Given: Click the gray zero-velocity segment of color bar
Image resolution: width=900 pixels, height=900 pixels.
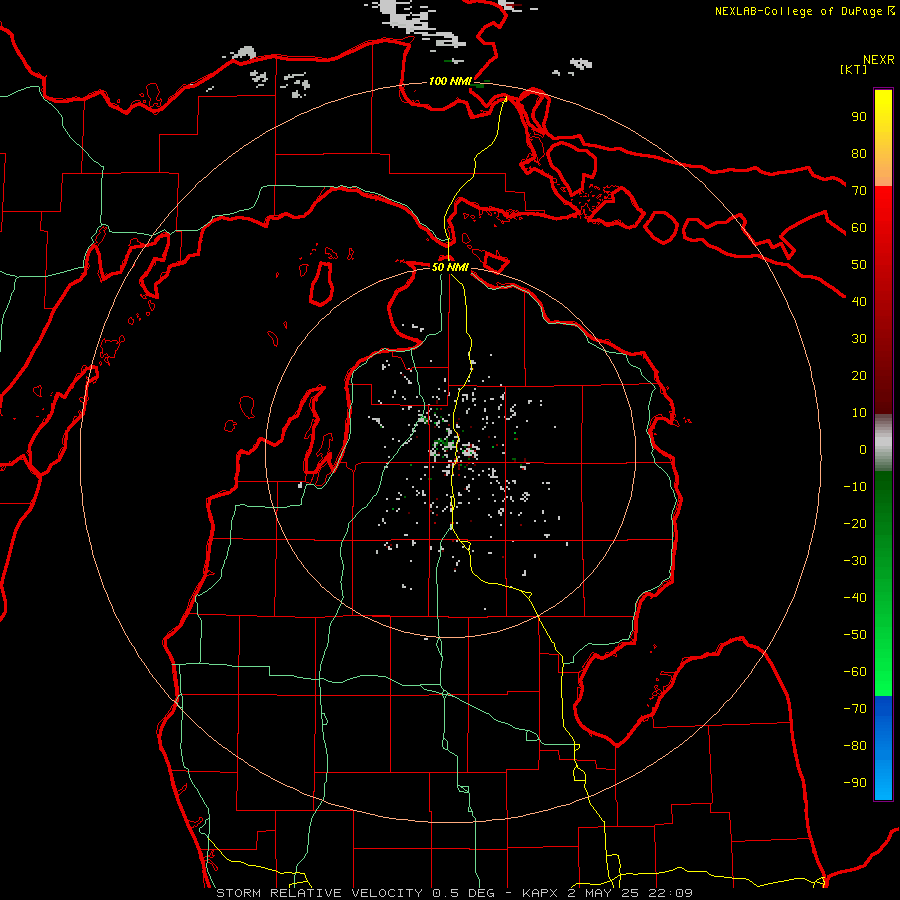Looking at the screenshot, I should click(x=883, y=443).
